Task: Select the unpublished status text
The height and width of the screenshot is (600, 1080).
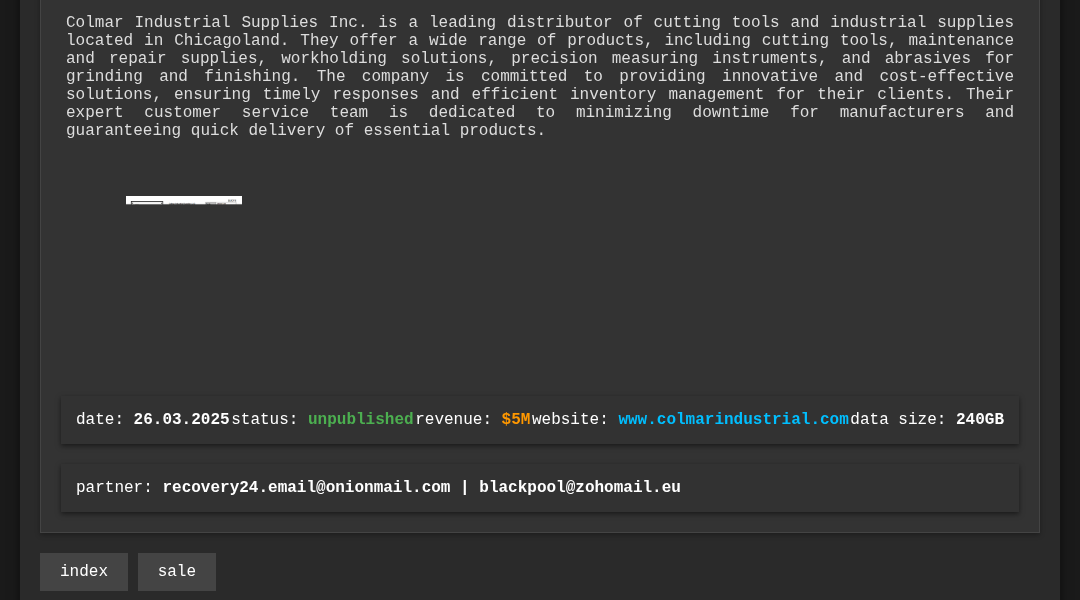Action: point(360,420)
